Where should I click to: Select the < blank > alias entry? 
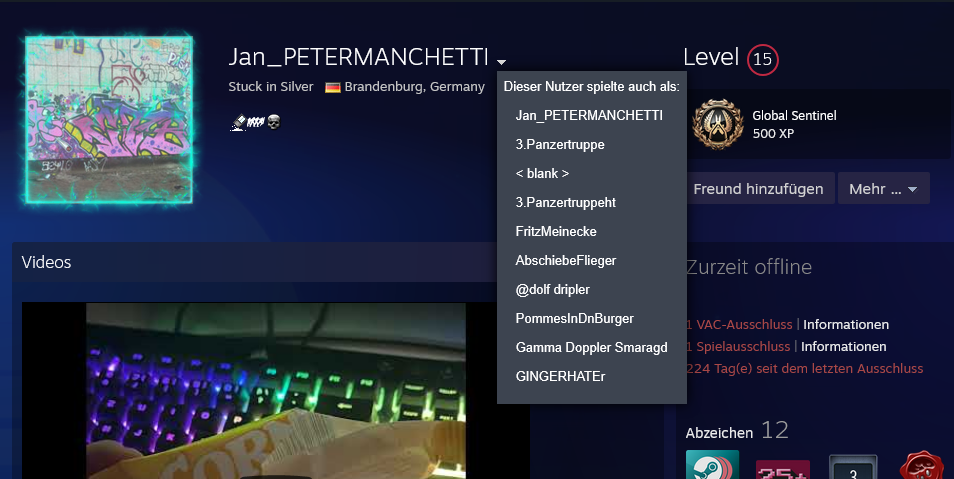(x=542, y=173)
